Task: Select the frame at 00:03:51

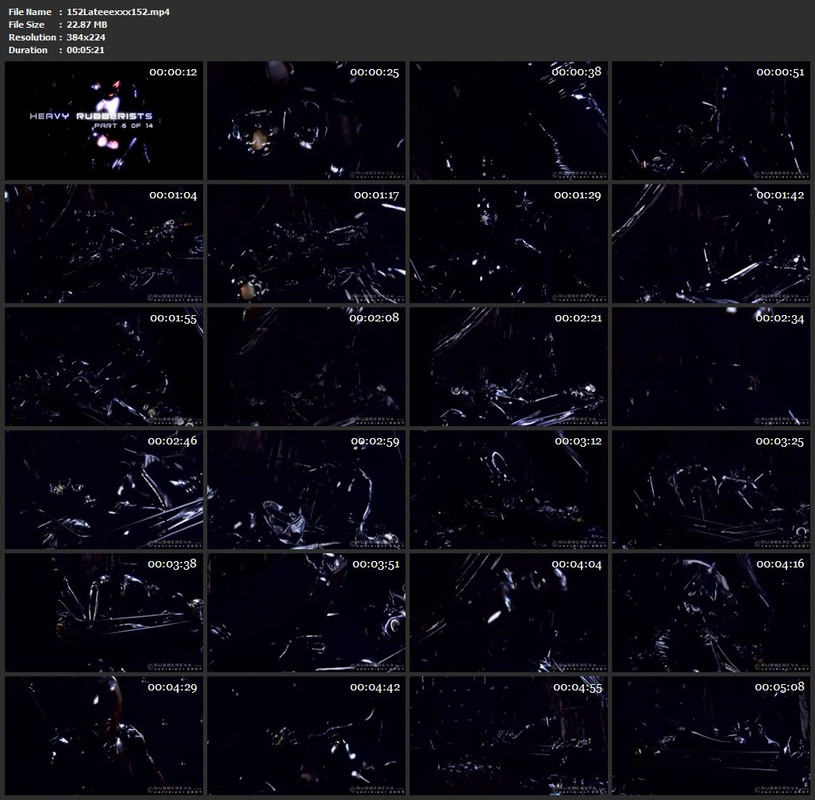Action: point(306,612)
